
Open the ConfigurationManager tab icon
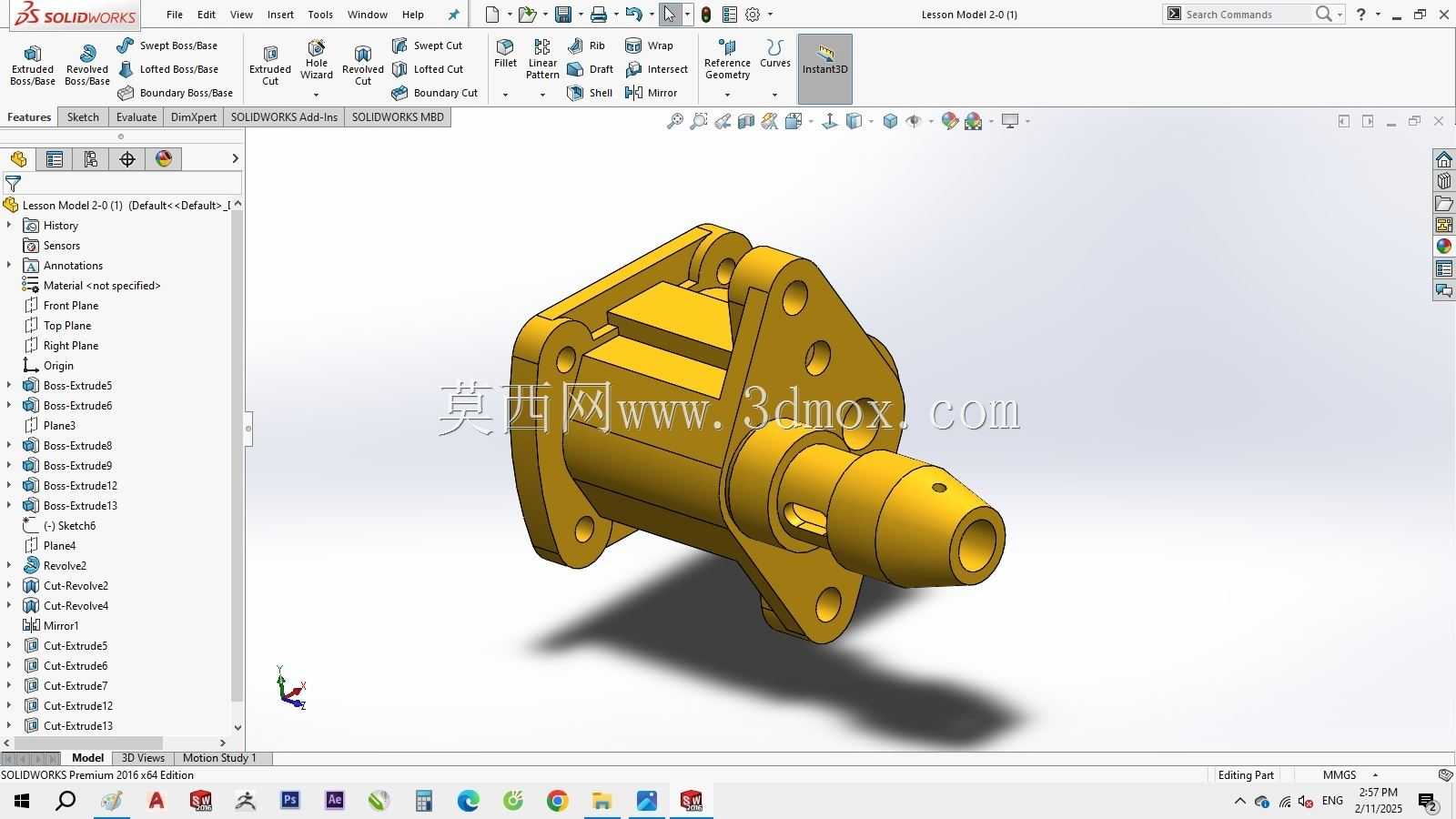click(91, 159)
